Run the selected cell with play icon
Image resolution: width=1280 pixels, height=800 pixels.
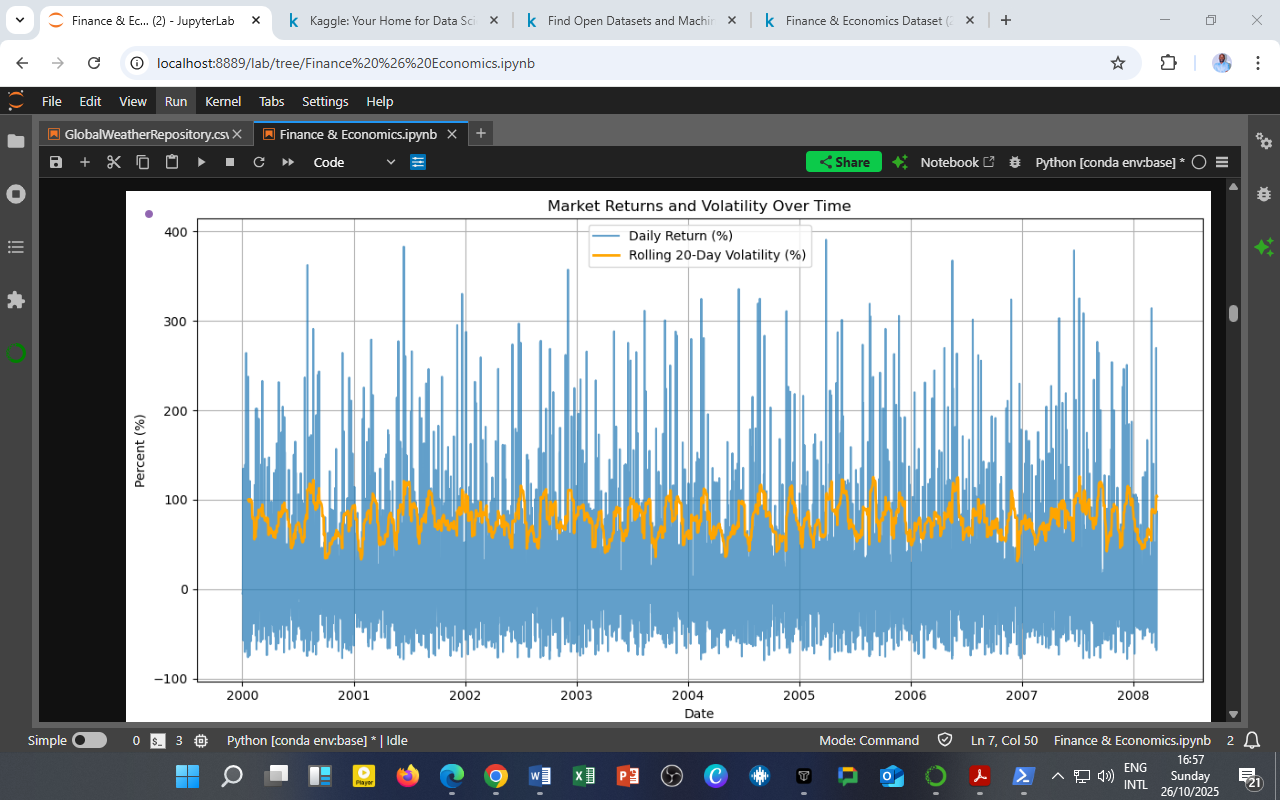201,162
